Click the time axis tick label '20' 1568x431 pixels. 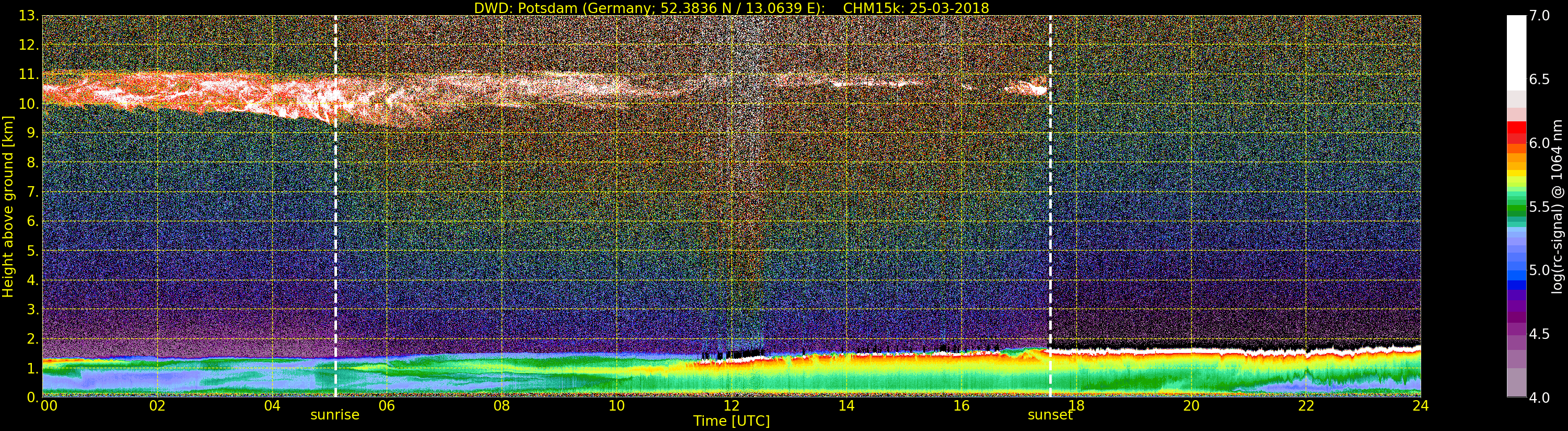click(x=1191, y=406)
